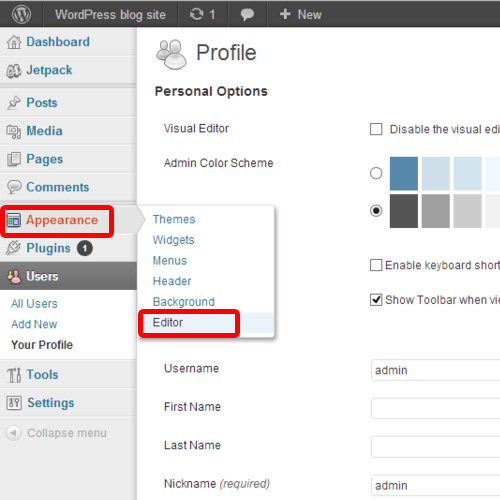Open the New content dropdown
Viewport: 500px width, 500px height.
tap(301, 14)
